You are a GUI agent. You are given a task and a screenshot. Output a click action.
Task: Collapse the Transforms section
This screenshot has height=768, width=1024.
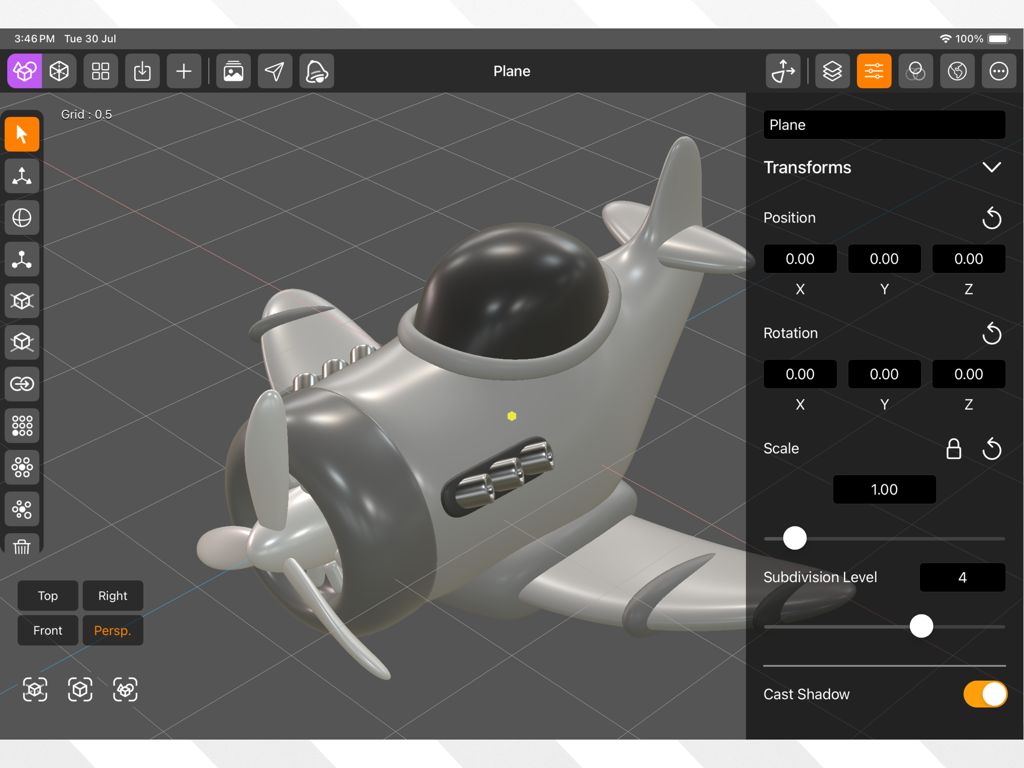pyautogui.click(x=991, y=167)
